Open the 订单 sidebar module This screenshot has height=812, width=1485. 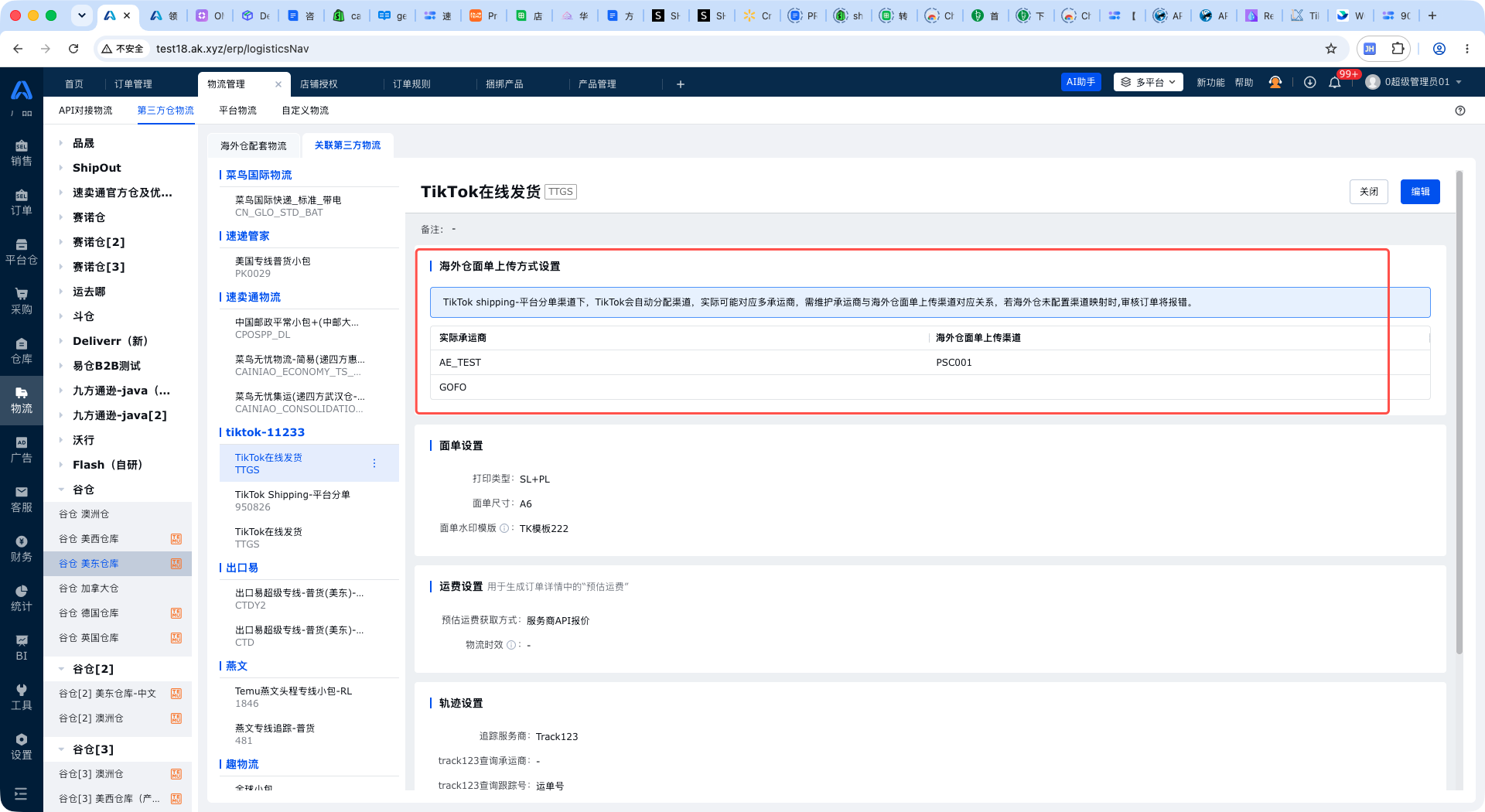[22, 203]
